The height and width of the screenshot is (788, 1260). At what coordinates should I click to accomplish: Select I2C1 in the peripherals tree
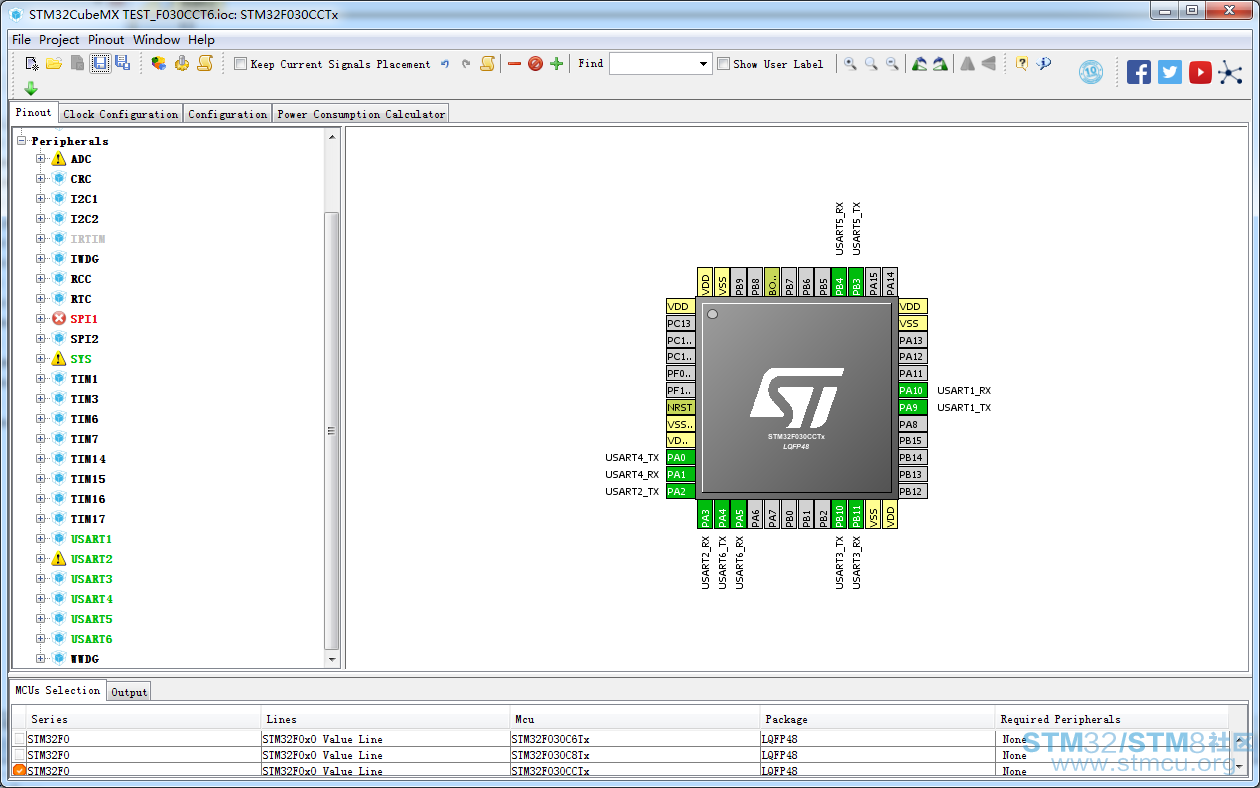click(x=84, y=199)
